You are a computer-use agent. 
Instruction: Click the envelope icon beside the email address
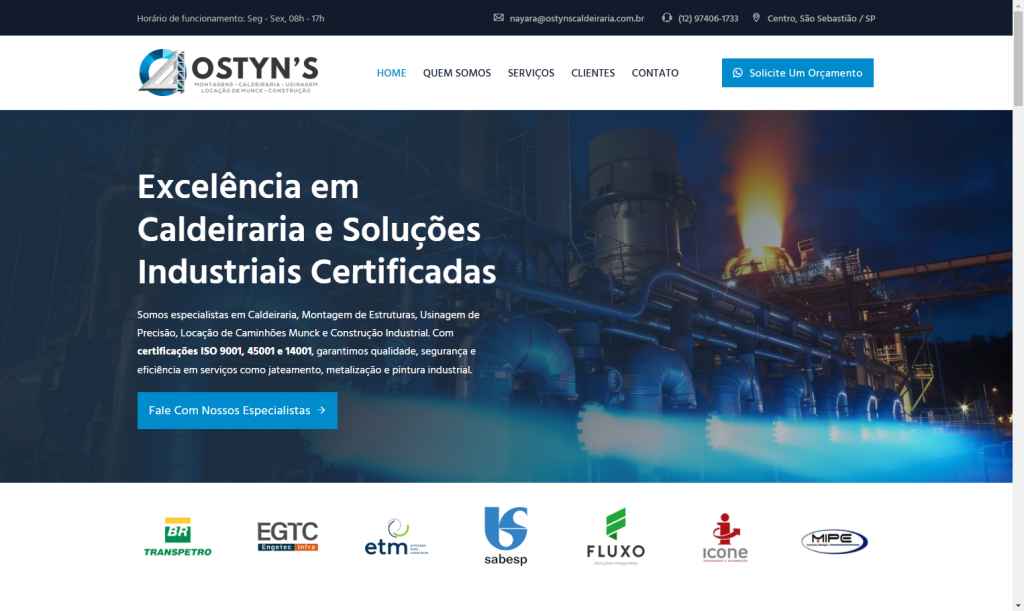(498, 18)
